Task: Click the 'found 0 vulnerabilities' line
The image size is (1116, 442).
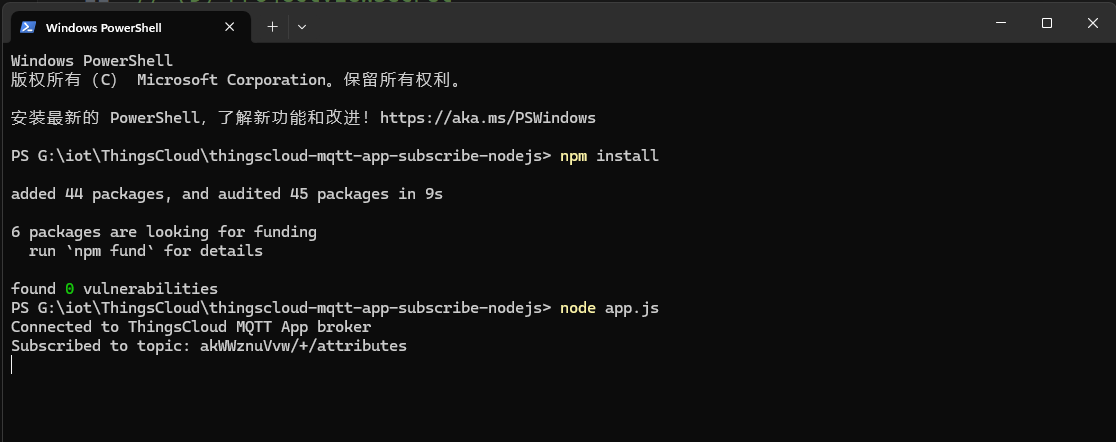Action: [114, 289]
